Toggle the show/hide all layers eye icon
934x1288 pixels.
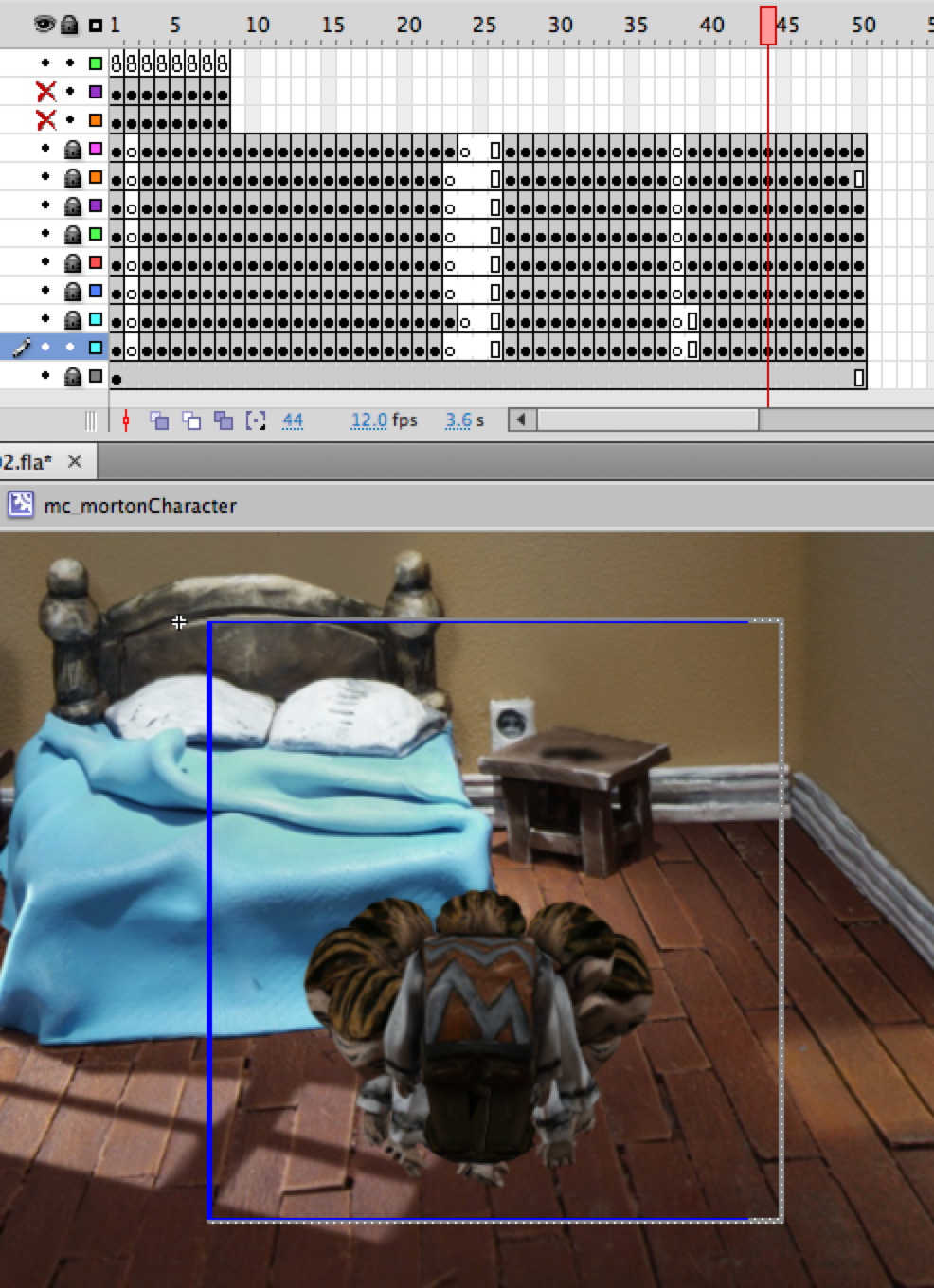tap(44, 25)
